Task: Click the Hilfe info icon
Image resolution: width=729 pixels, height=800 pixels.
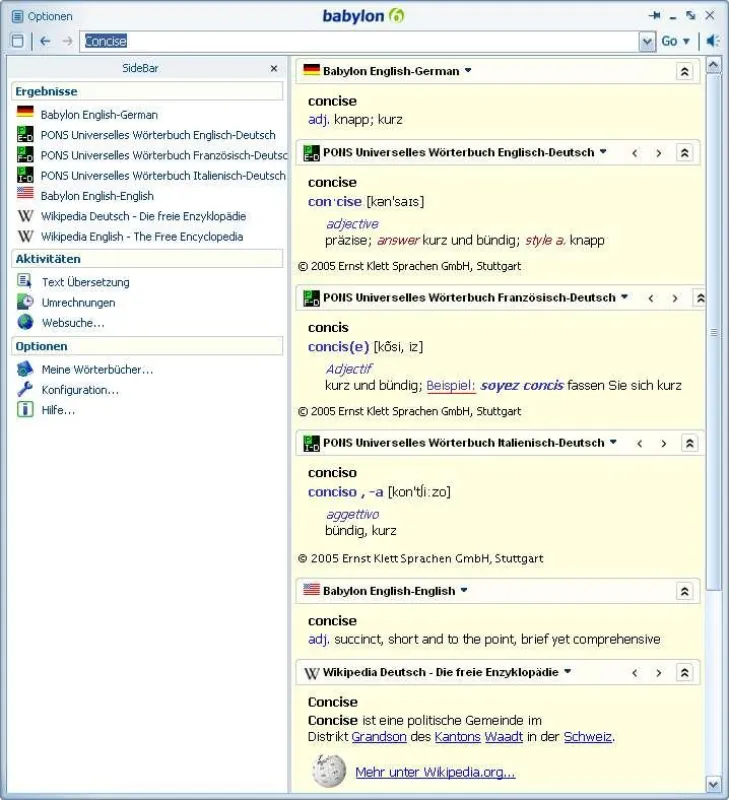Action: (25, 409)
